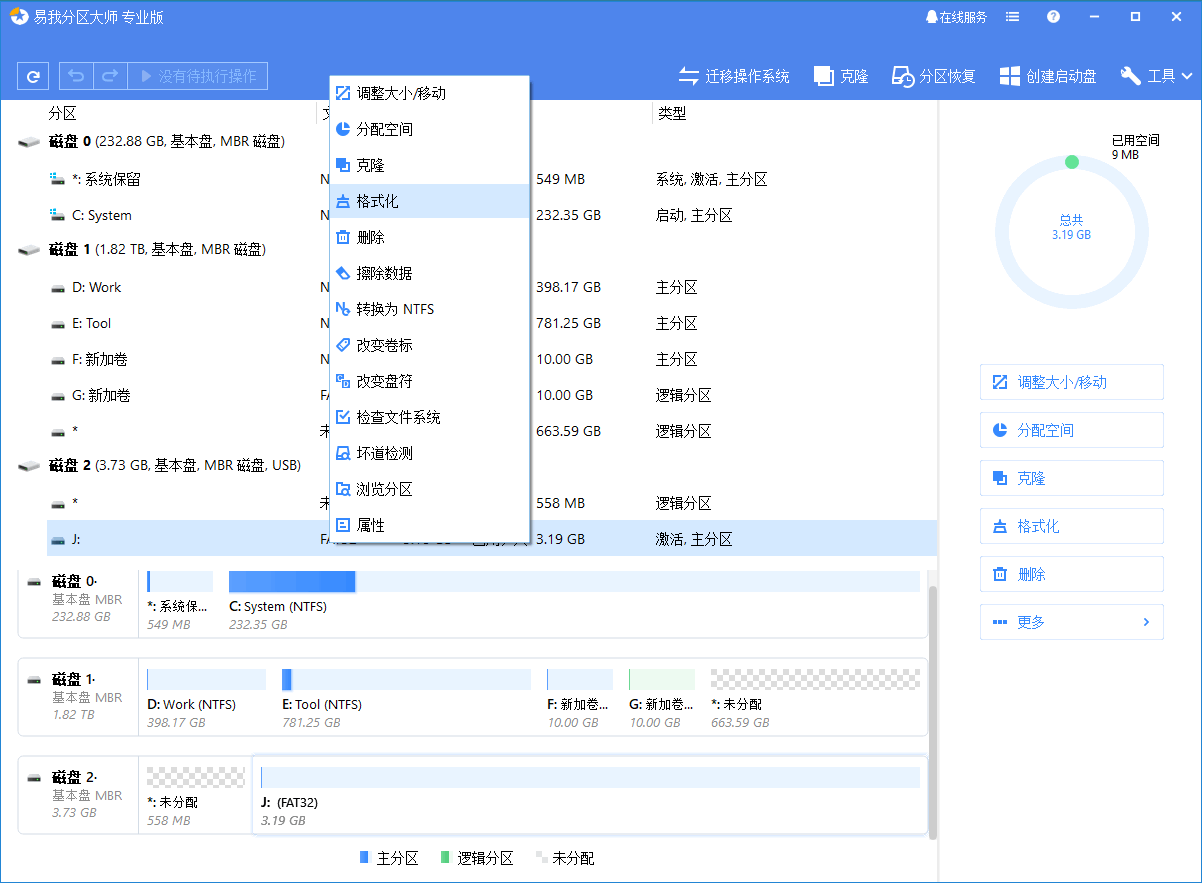Click the help question mark icon

point(1050,16)
